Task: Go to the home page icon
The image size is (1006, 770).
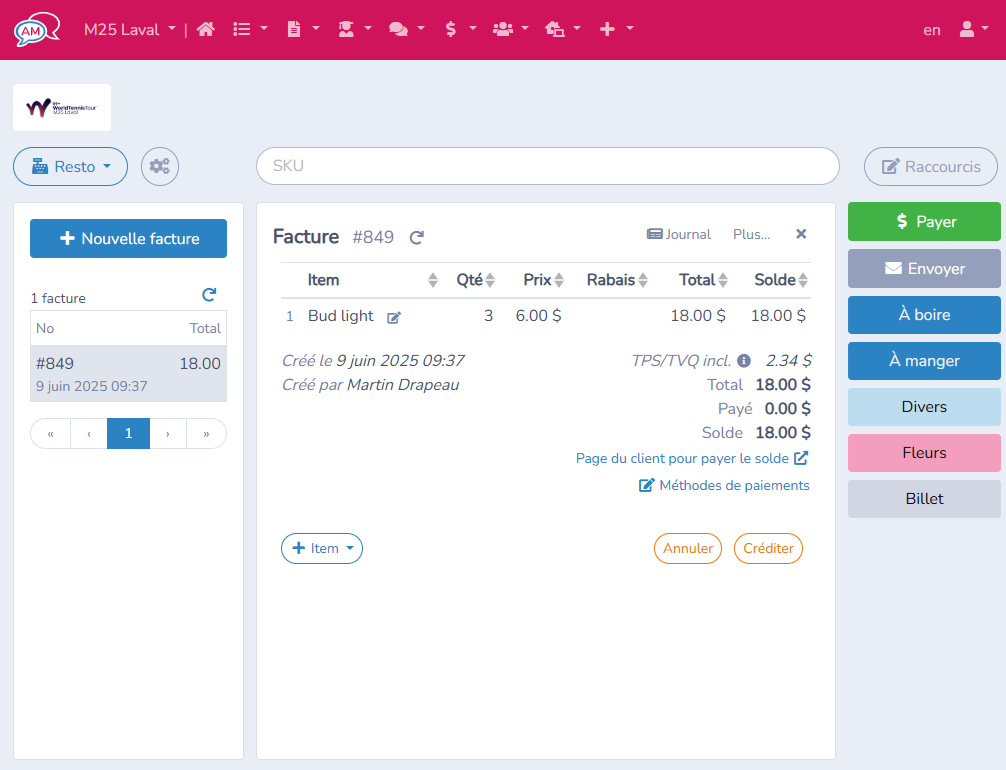Action: pyautogui.click(x=206, y=29)
